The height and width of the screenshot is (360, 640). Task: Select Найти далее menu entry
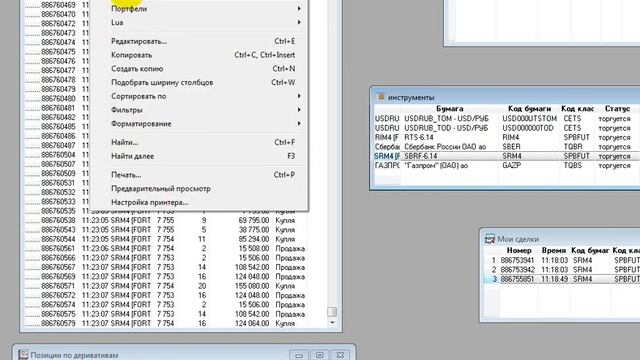[198, 156]
